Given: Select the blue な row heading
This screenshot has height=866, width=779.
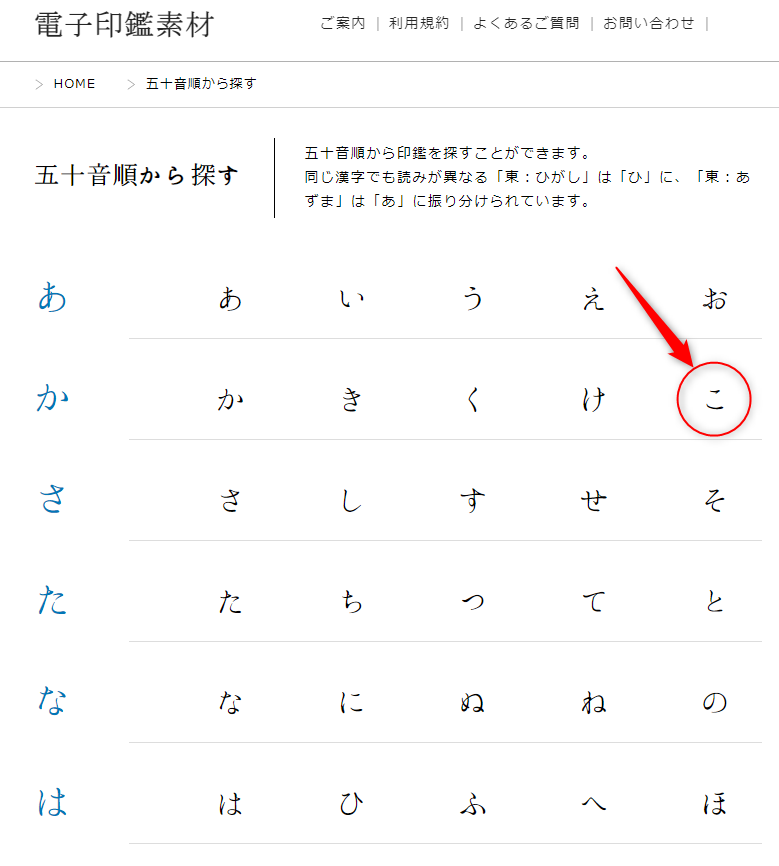Looking at the screenshot, I should 52,701.
